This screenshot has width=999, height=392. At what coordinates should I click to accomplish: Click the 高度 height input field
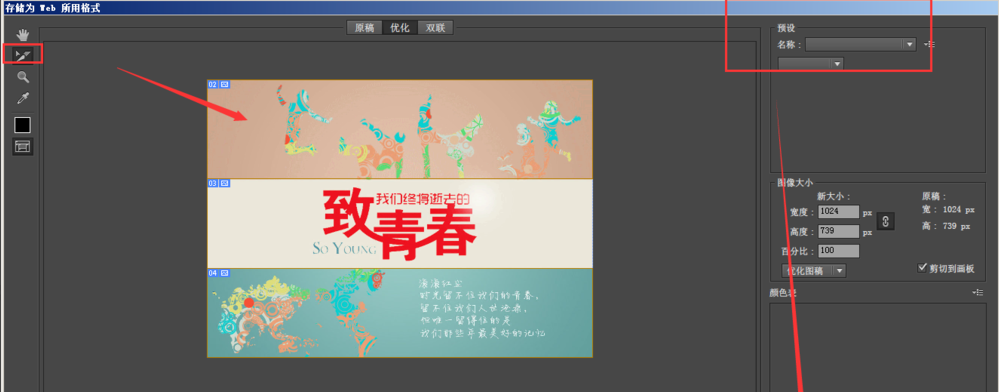click(x=839, y=231)
